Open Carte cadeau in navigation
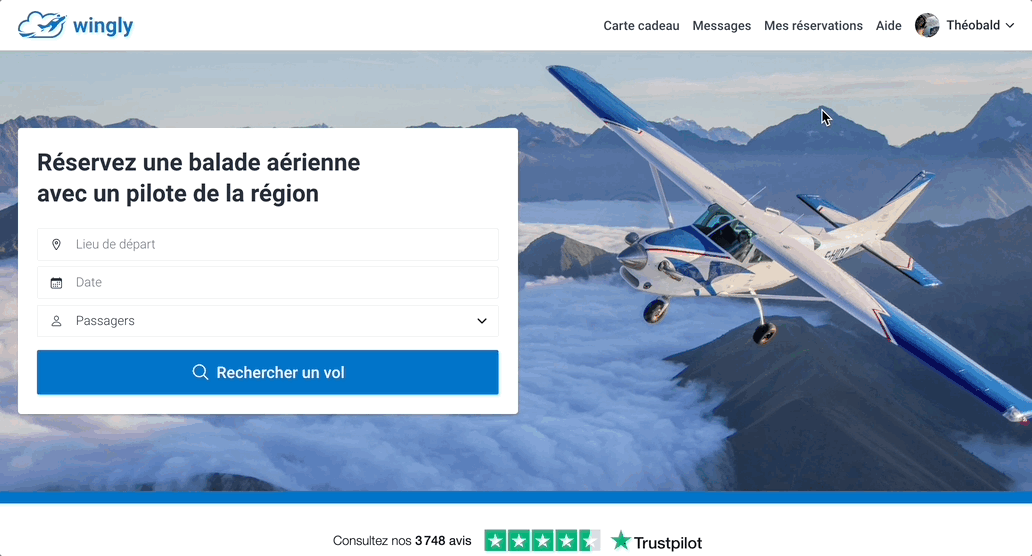This screenshot has width=1032, height=556. pyautogui.click(x=641, y=26)
